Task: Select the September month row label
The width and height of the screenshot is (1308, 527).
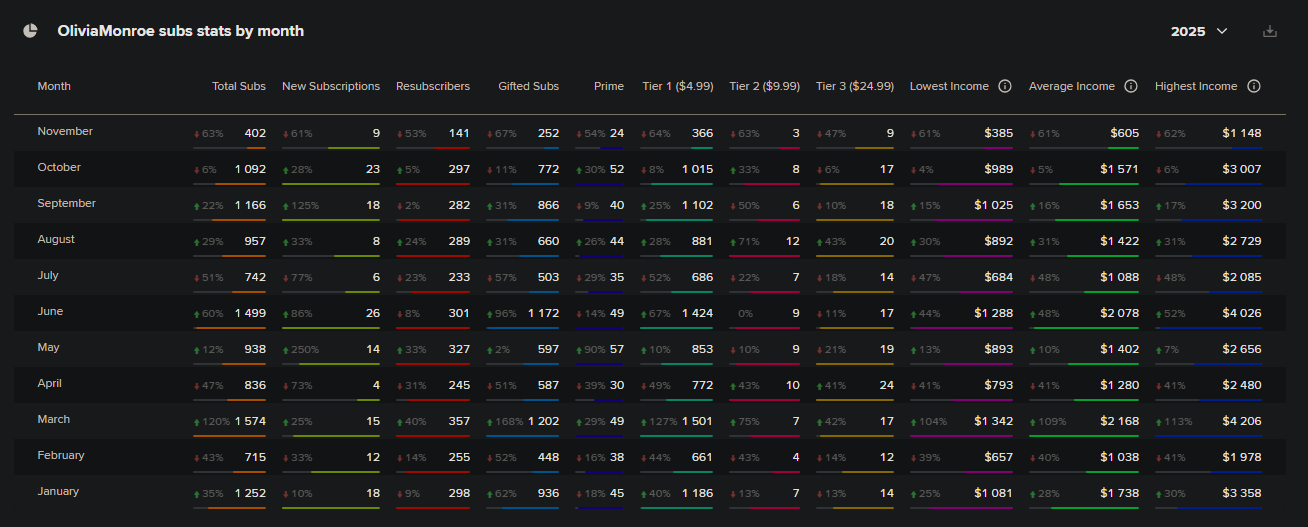Action: coord(67,203)
